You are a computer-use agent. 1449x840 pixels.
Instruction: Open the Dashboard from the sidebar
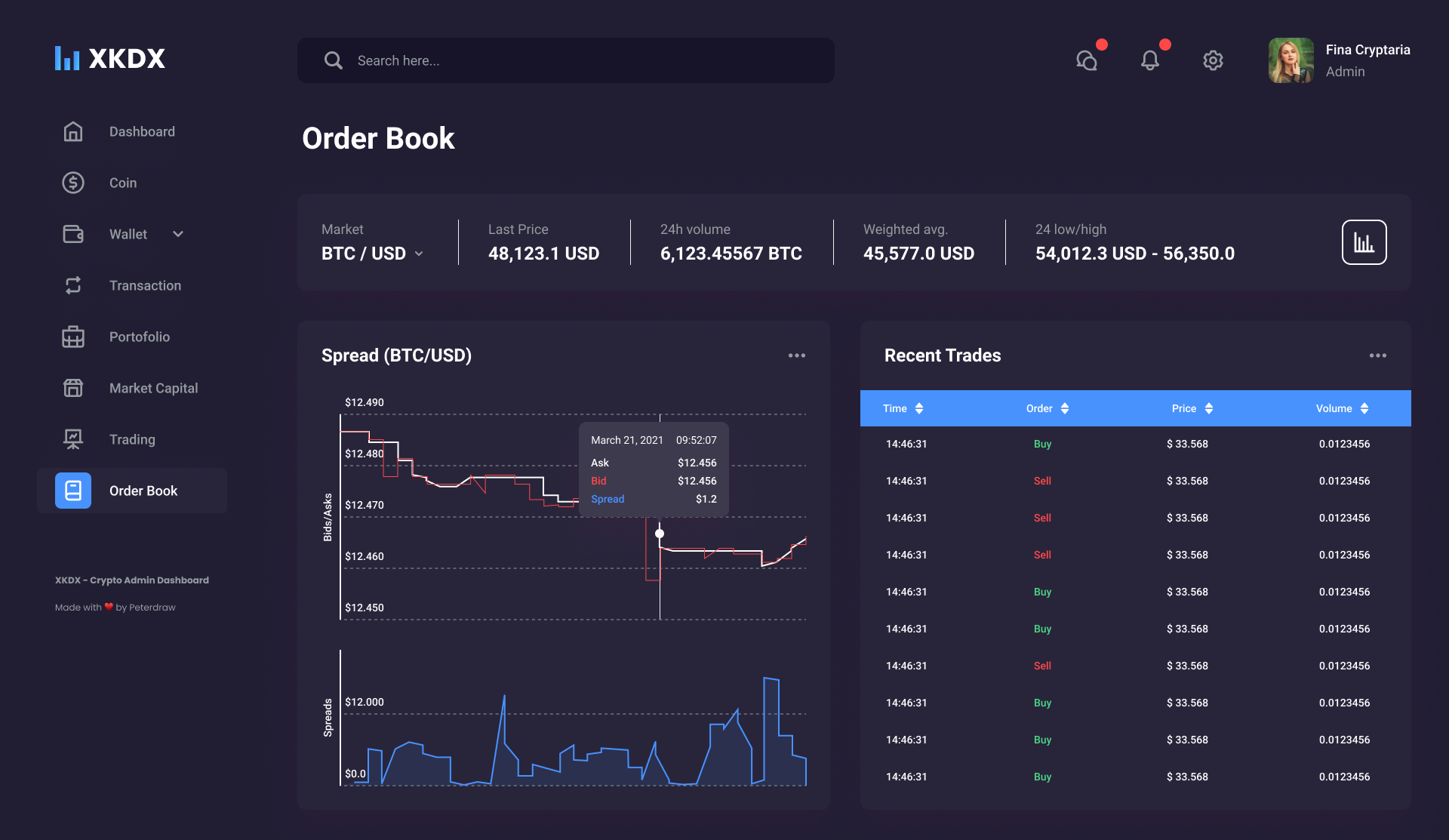(73, 131)
